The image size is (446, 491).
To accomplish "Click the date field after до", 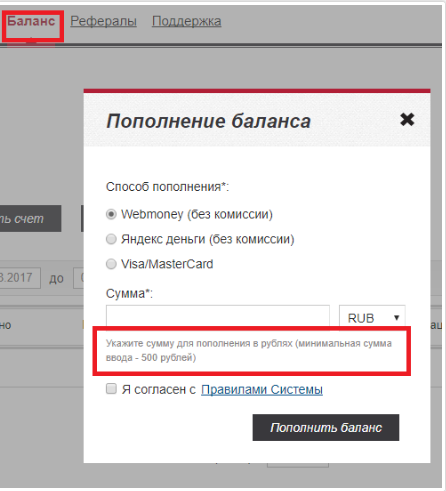I will pos(79,278).
